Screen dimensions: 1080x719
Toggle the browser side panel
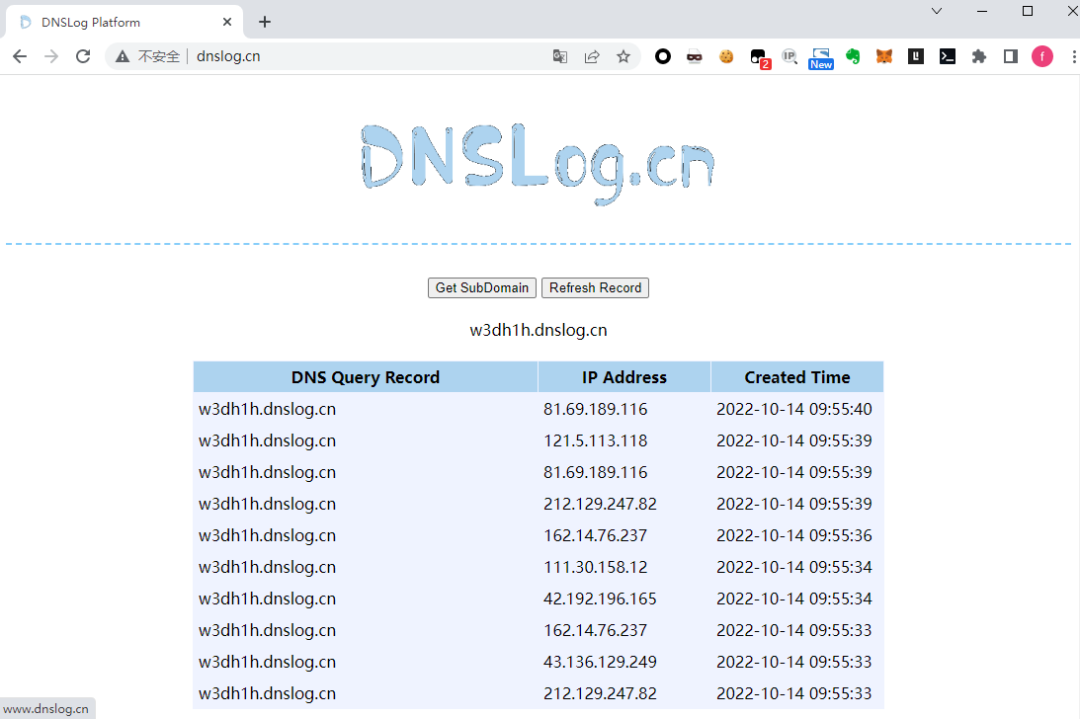[1010, 56]
